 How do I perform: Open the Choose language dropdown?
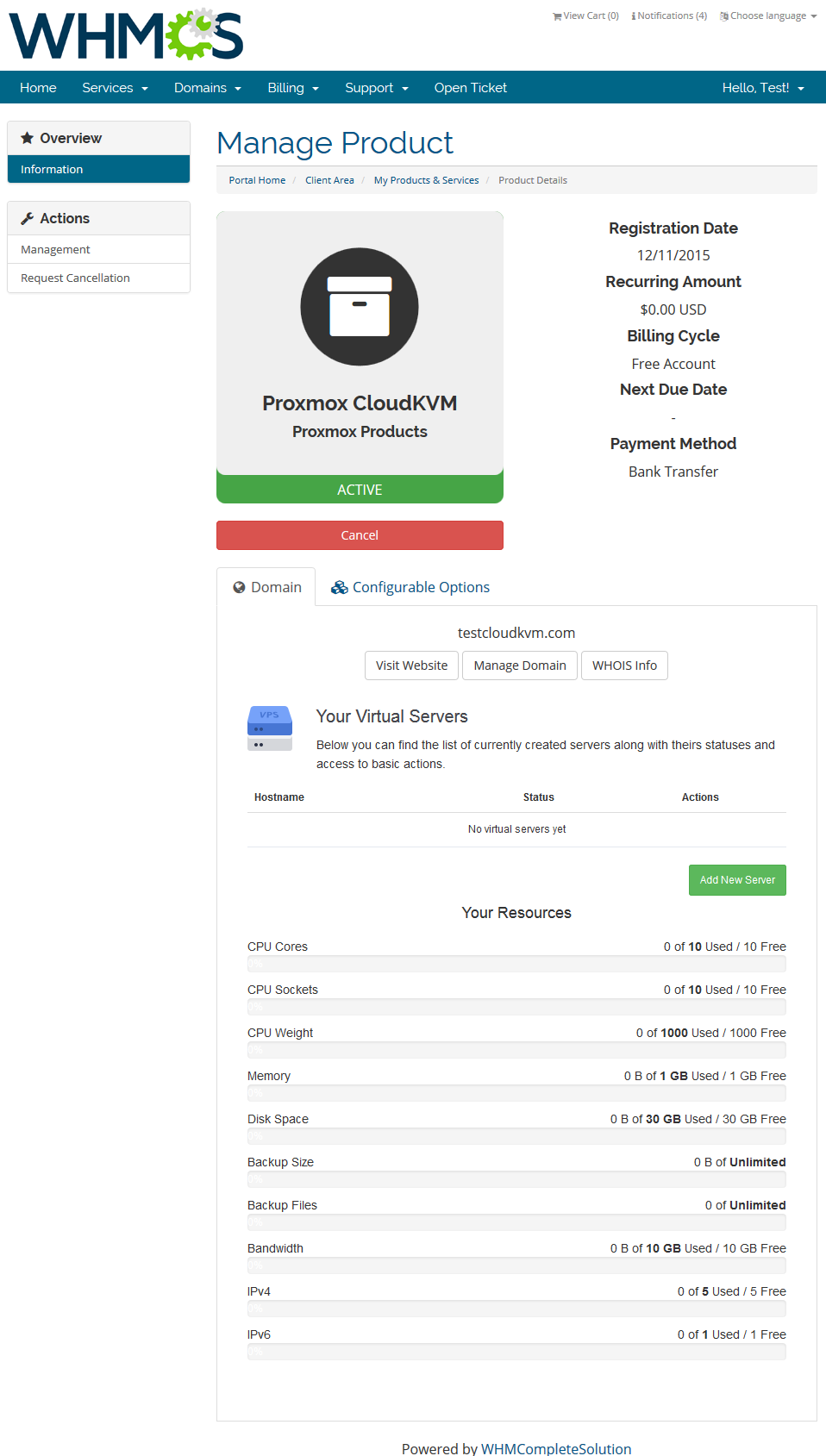pos(768,16)
